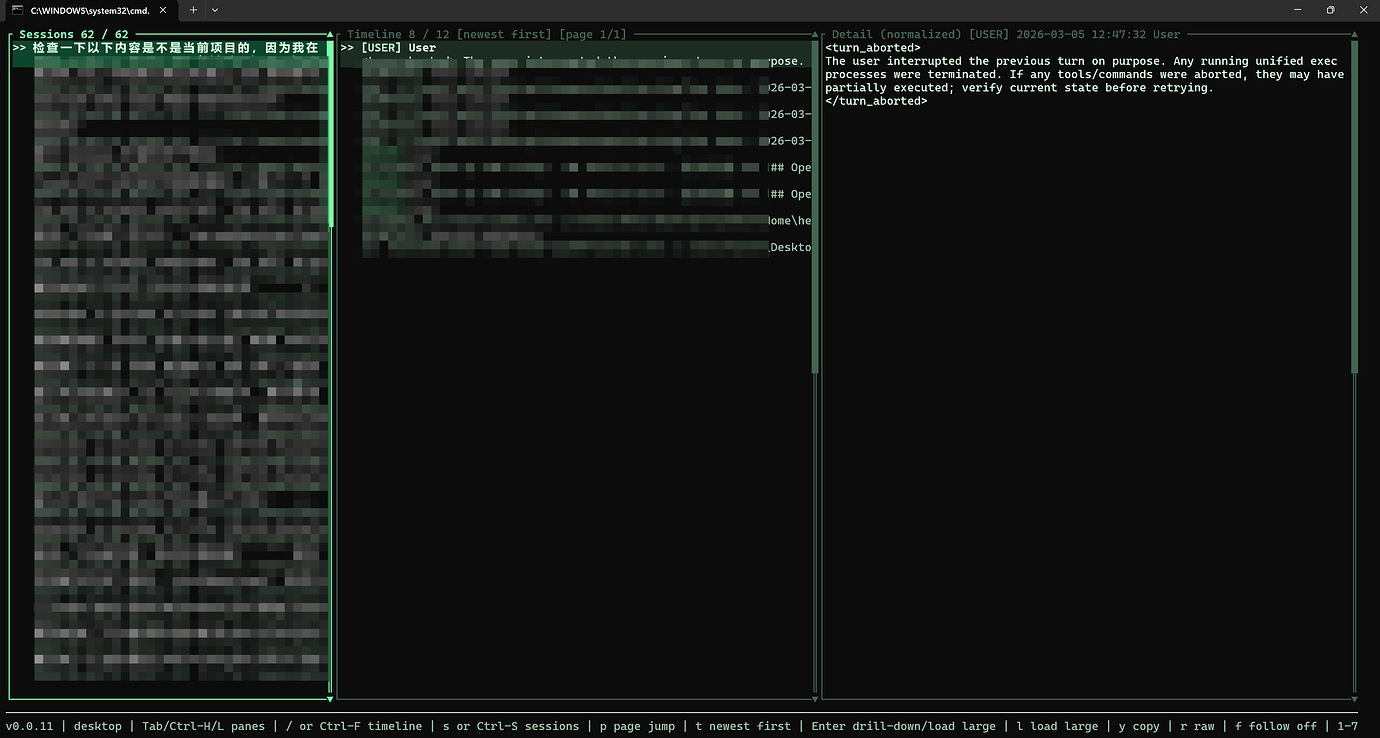Click the v0.0.11 version in status bar
1380x738 pixels.
(30, 726)
